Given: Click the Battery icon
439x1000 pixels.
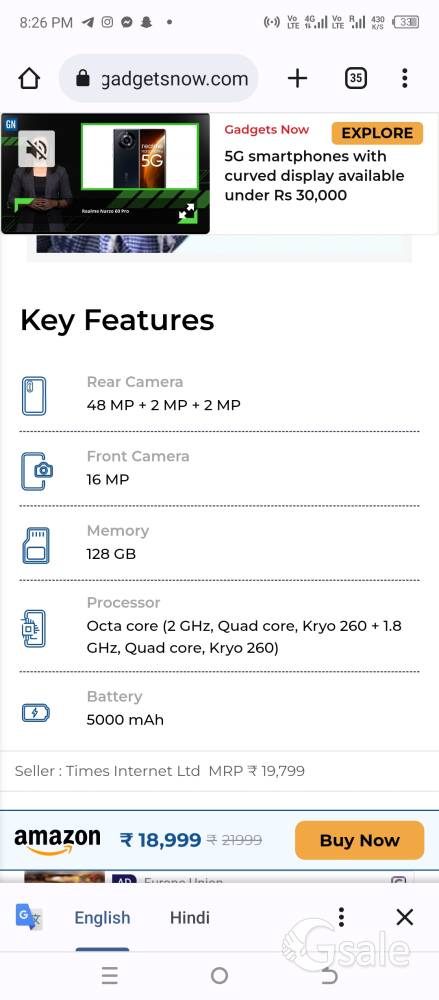Looking at the screenshot, I should (36, 712).
